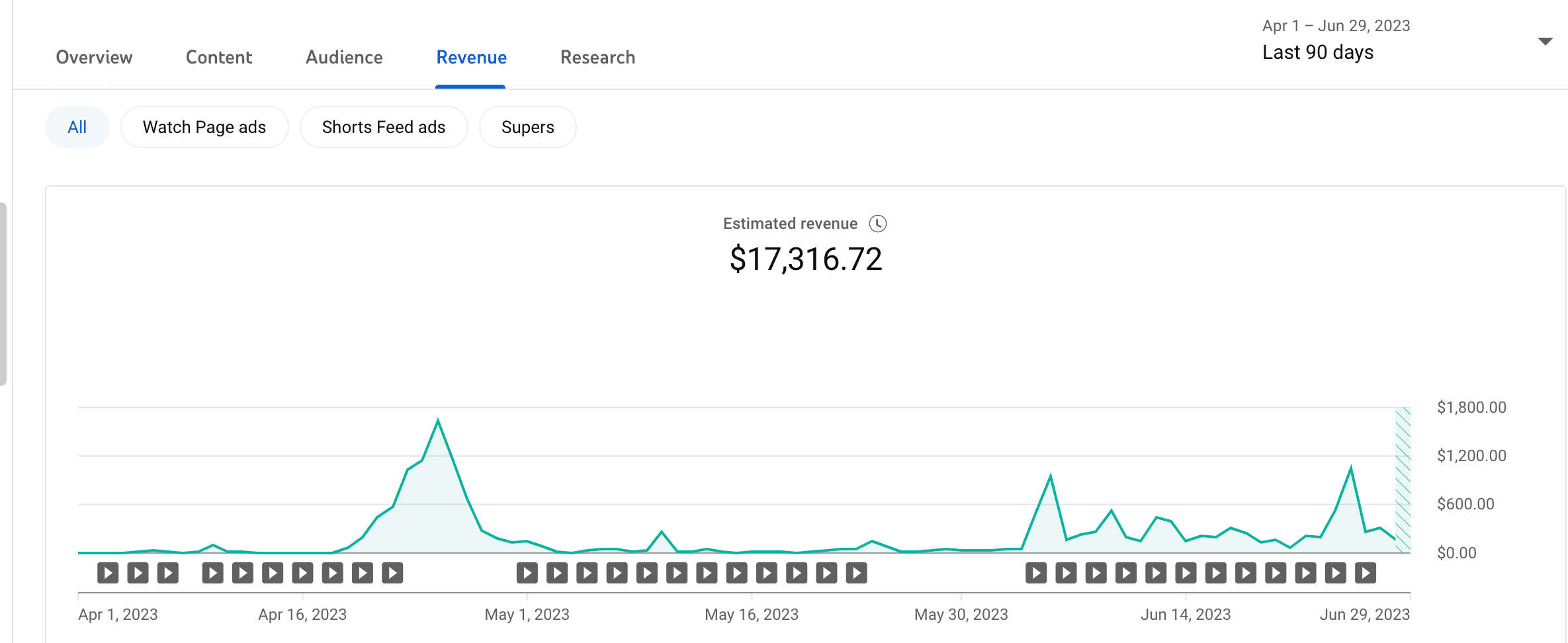This screenshot has width=1568, height=643.
Task: Toggle the Shorts Feed ads filter chip
Action: coord(384,127)
